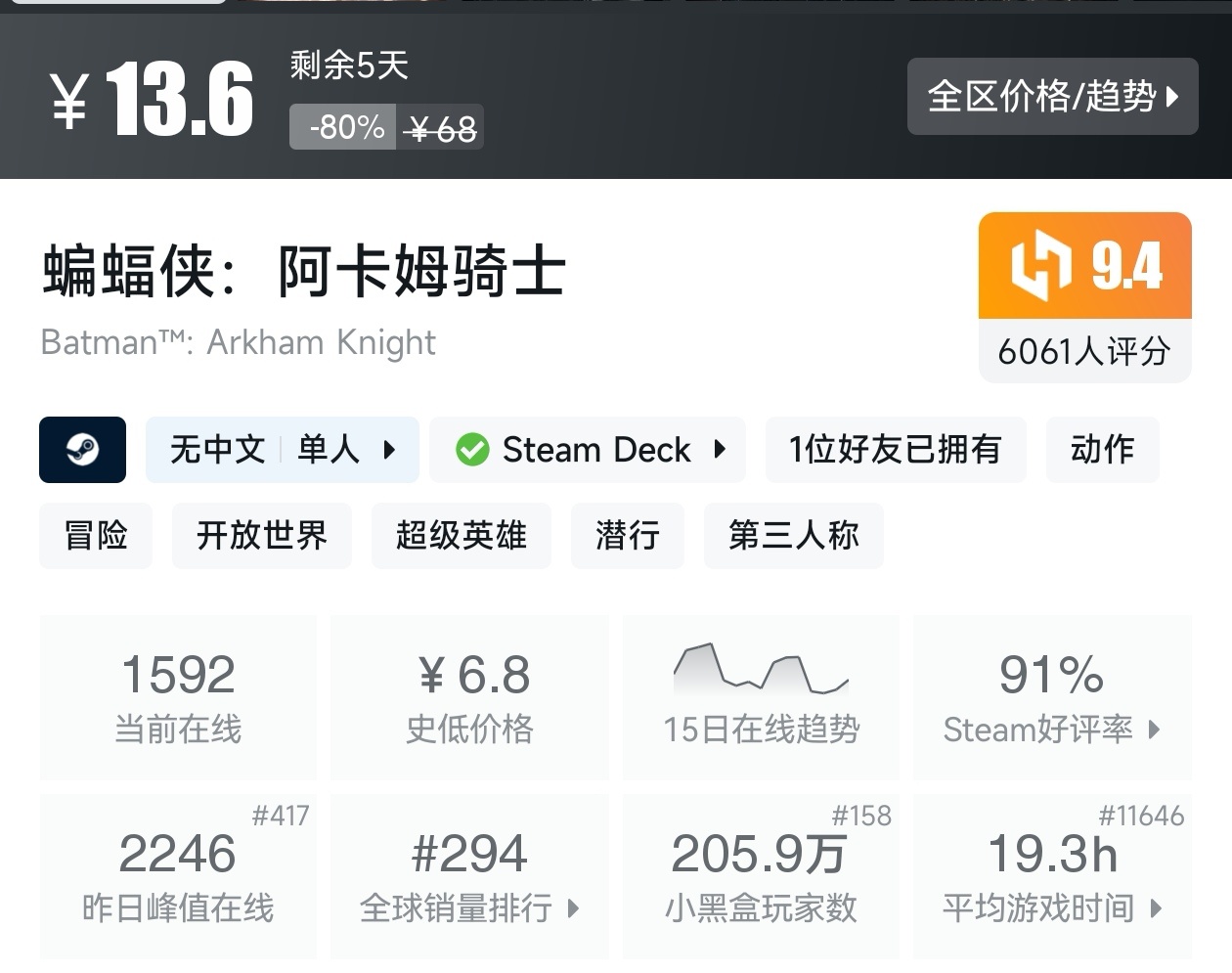Select the 动作 genre tag
This screenshot has height=973, width=1232.
[x=1102, y=450]
